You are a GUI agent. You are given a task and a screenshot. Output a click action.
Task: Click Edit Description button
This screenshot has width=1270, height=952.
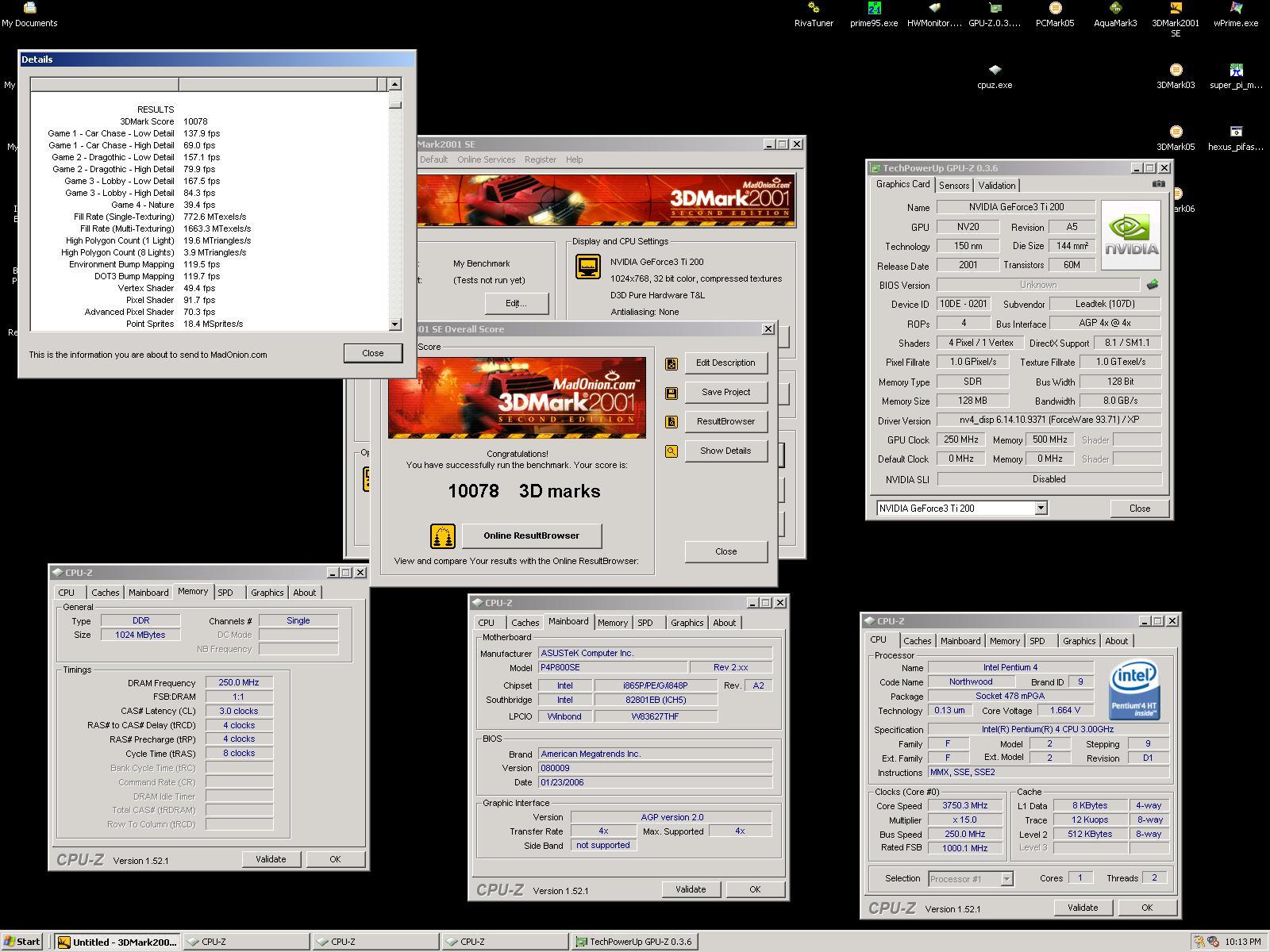[x=725, y=363]
